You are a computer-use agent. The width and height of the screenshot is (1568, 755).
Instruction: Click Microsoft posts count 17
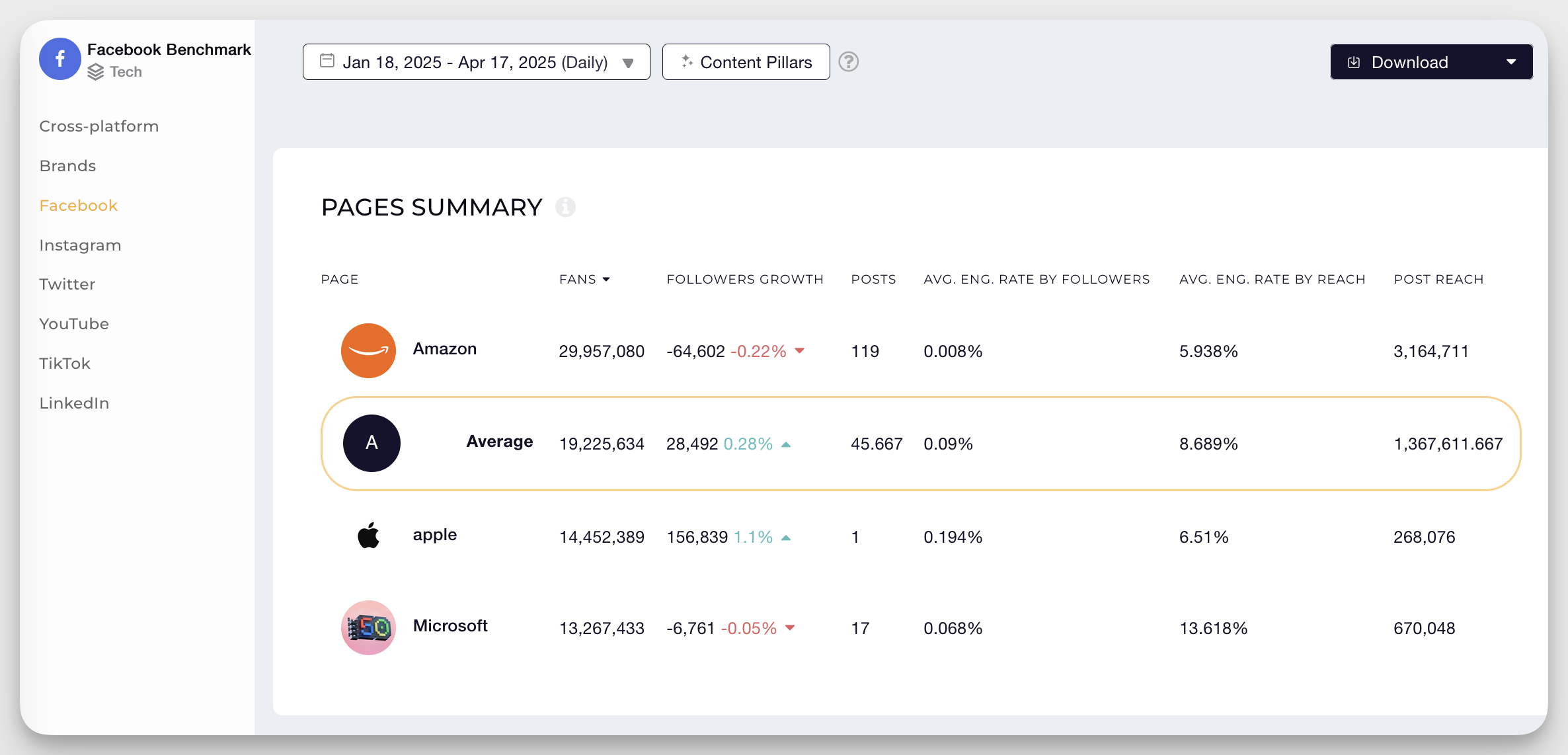coord(860,628)
